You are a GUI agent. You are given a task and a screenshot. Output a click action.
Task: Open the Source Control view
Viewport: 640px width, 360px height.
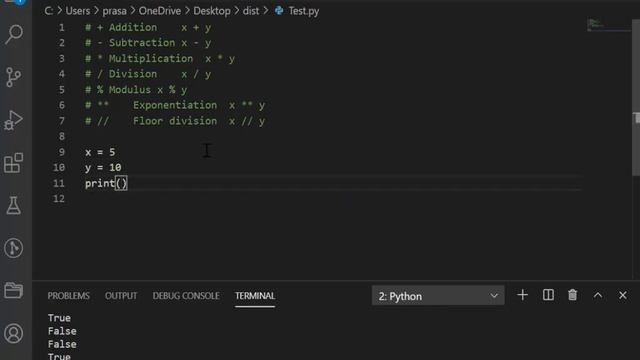tap(14, 77)
